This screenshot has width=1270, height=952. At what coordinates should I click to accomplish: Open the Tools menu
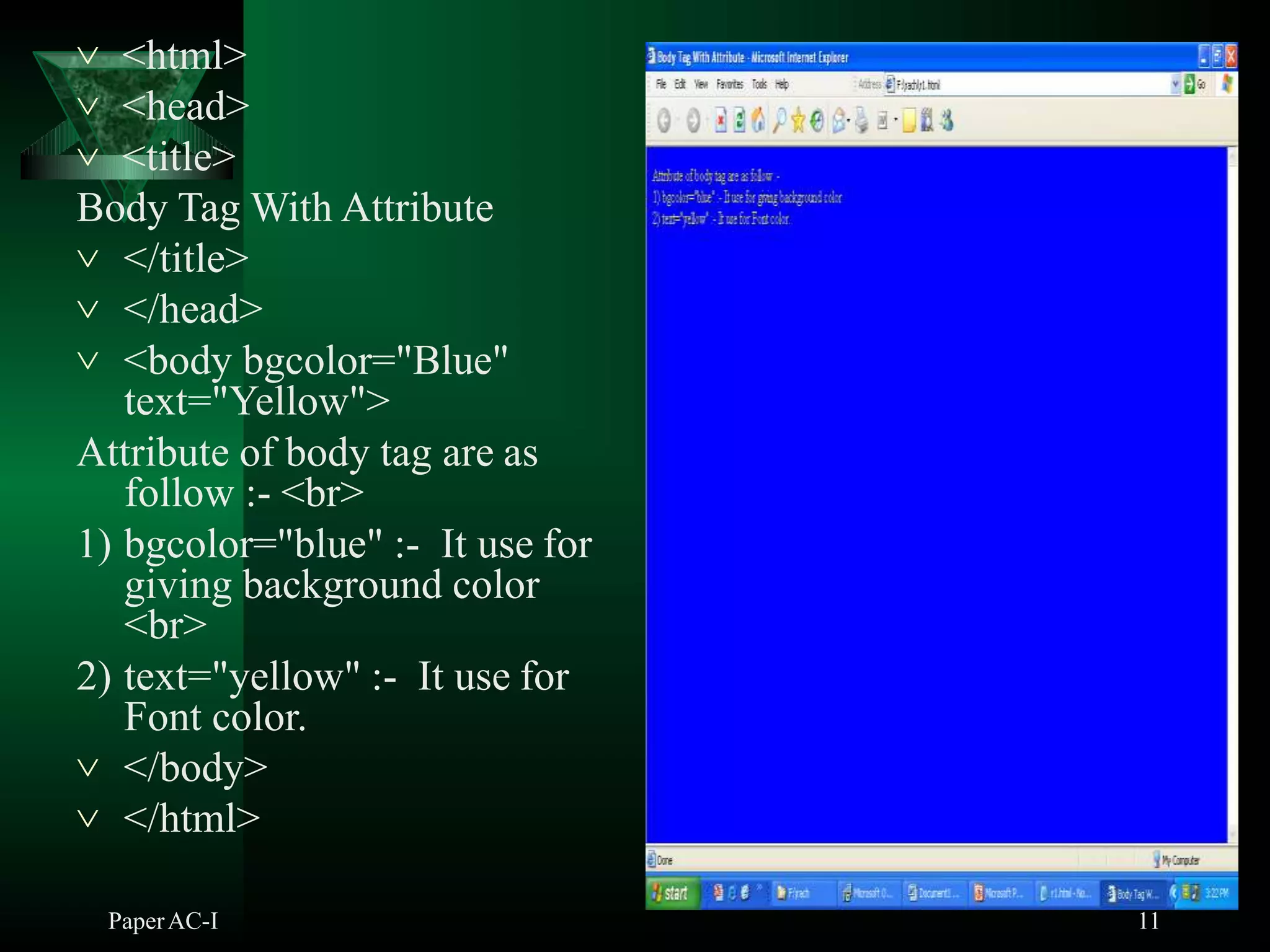tap(760, 84)
